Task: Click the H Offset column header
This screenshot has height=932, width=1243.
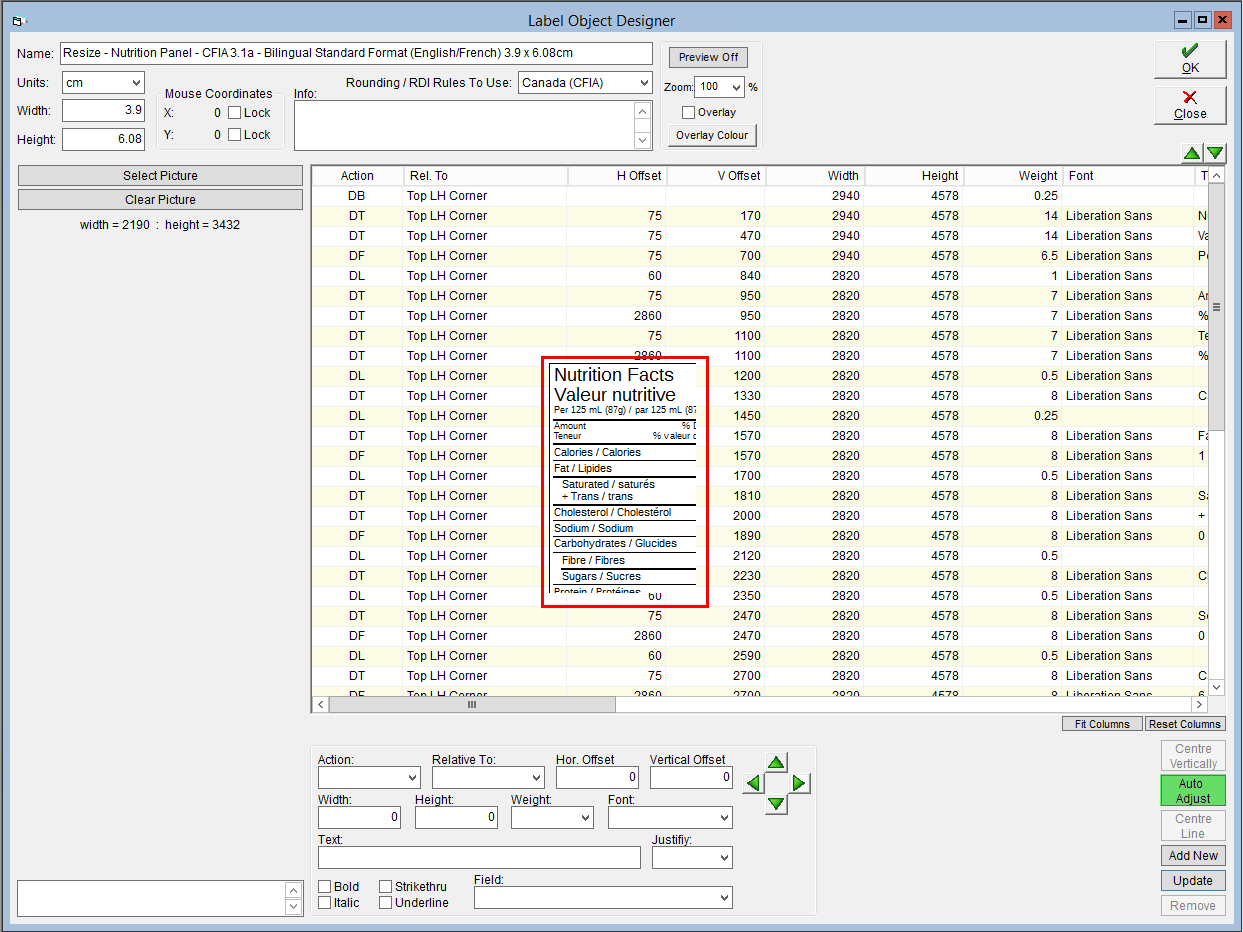Action: click(617, 176)
